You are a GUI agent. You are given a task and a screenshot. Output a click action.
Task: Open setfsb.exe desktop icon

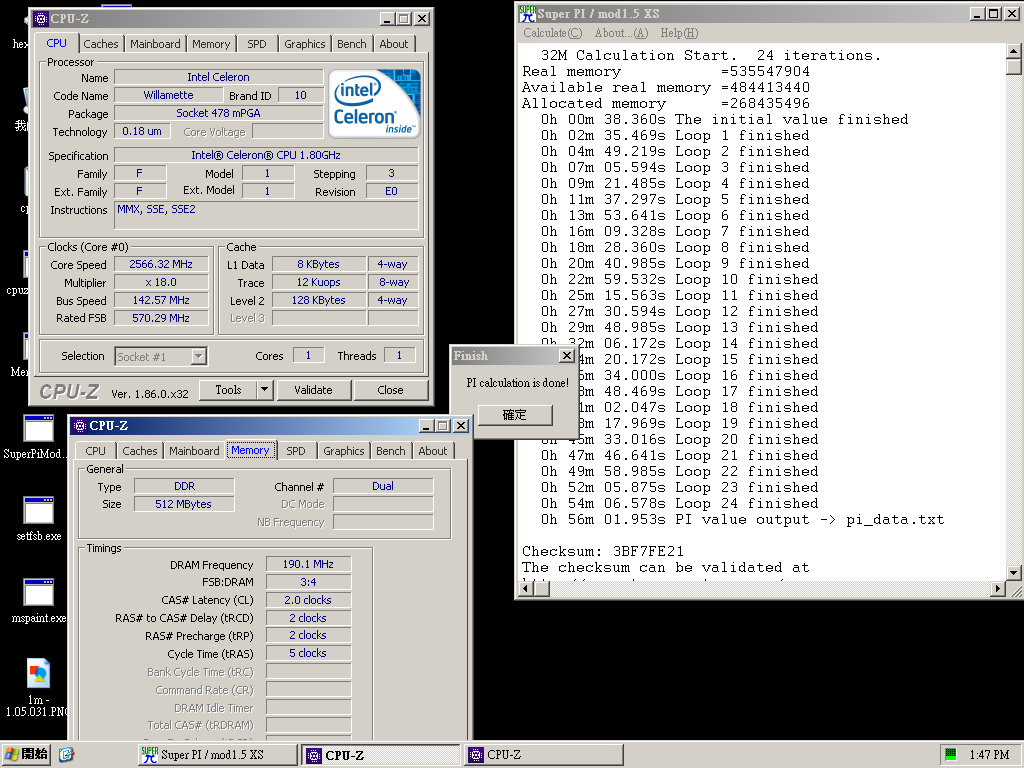pyautogui.click(x=39, y=511)
